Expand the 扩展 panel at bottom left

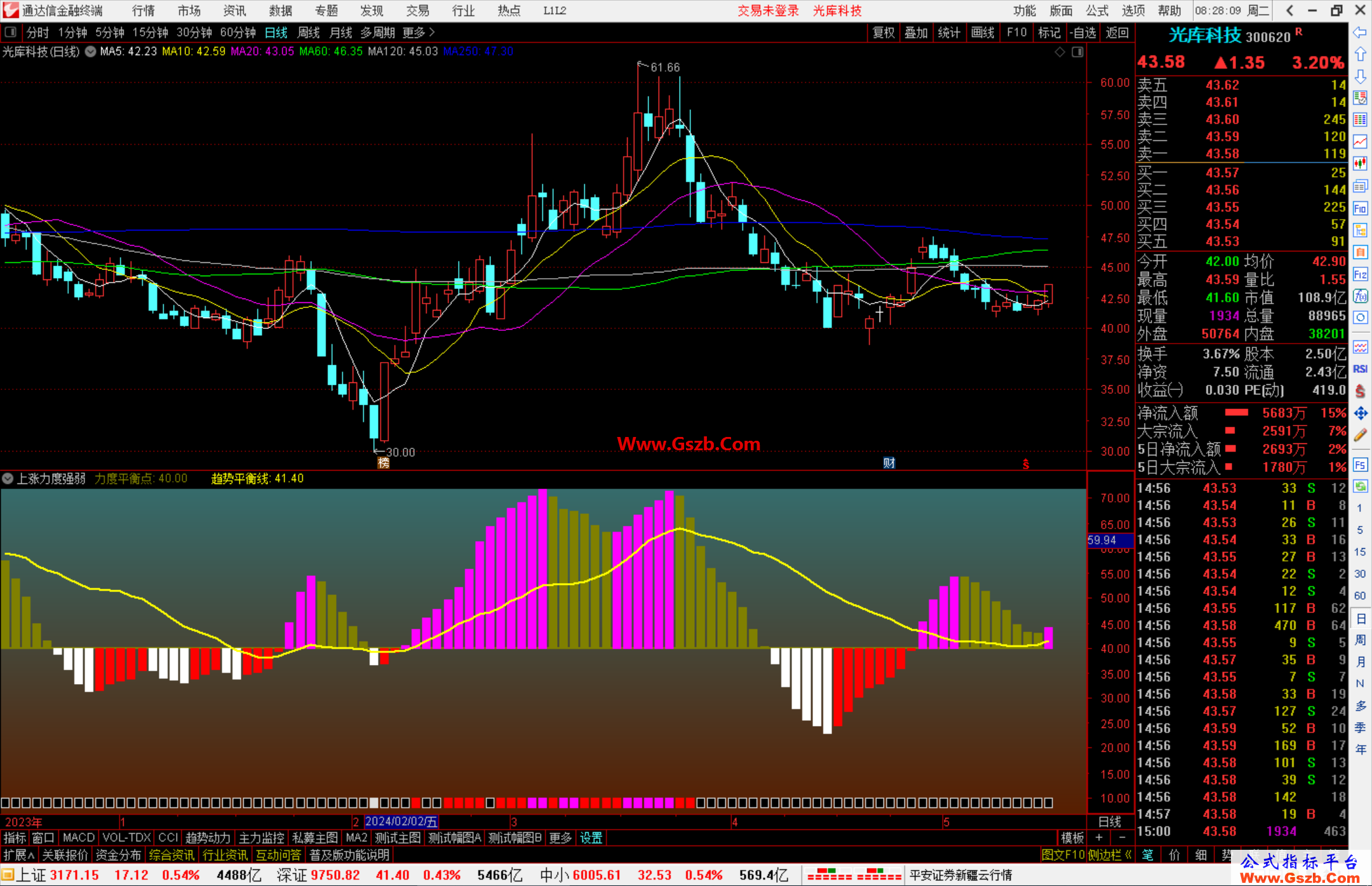19,855
